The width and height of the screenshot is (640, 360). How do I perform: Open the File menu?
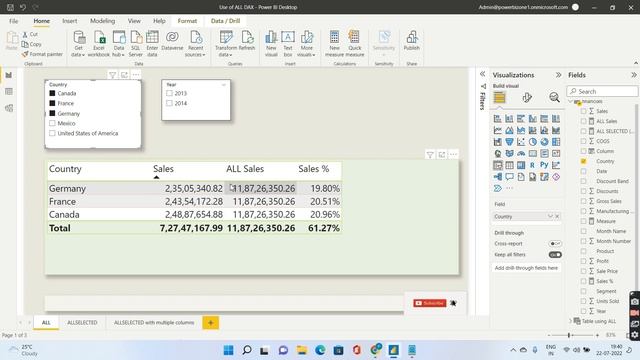click(13, 21)
